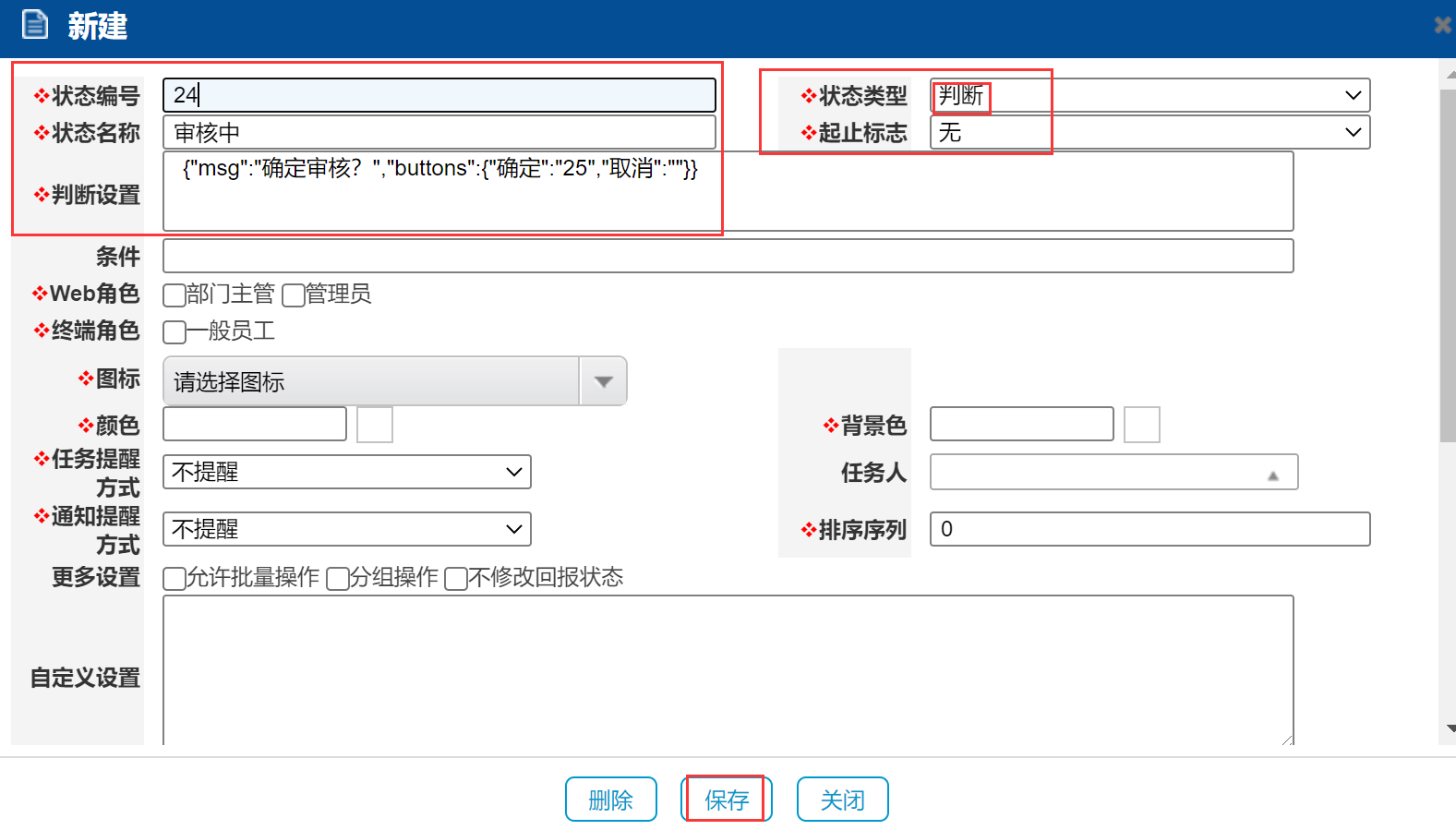The image size is (1456, 830).
Task: Open the 通知提醒方式 dropdown
Action: (346, 529)
